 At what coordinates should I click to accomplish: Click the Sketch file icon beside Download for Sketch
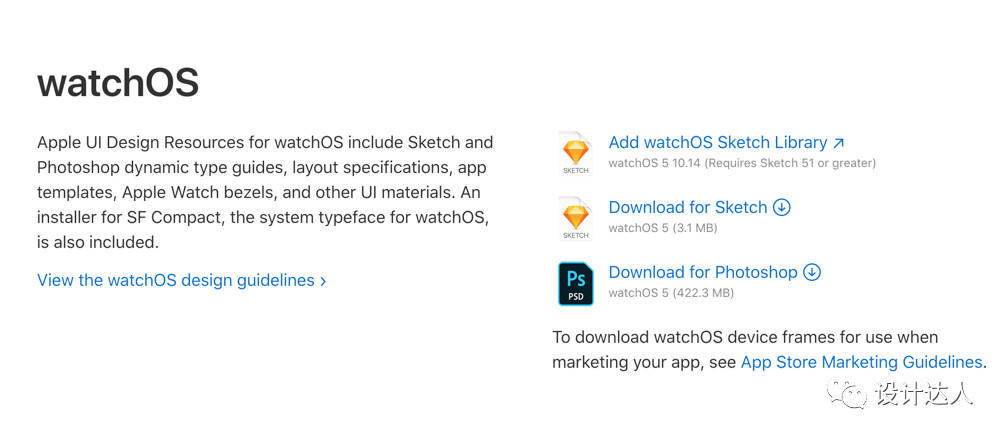click(576, 218)
